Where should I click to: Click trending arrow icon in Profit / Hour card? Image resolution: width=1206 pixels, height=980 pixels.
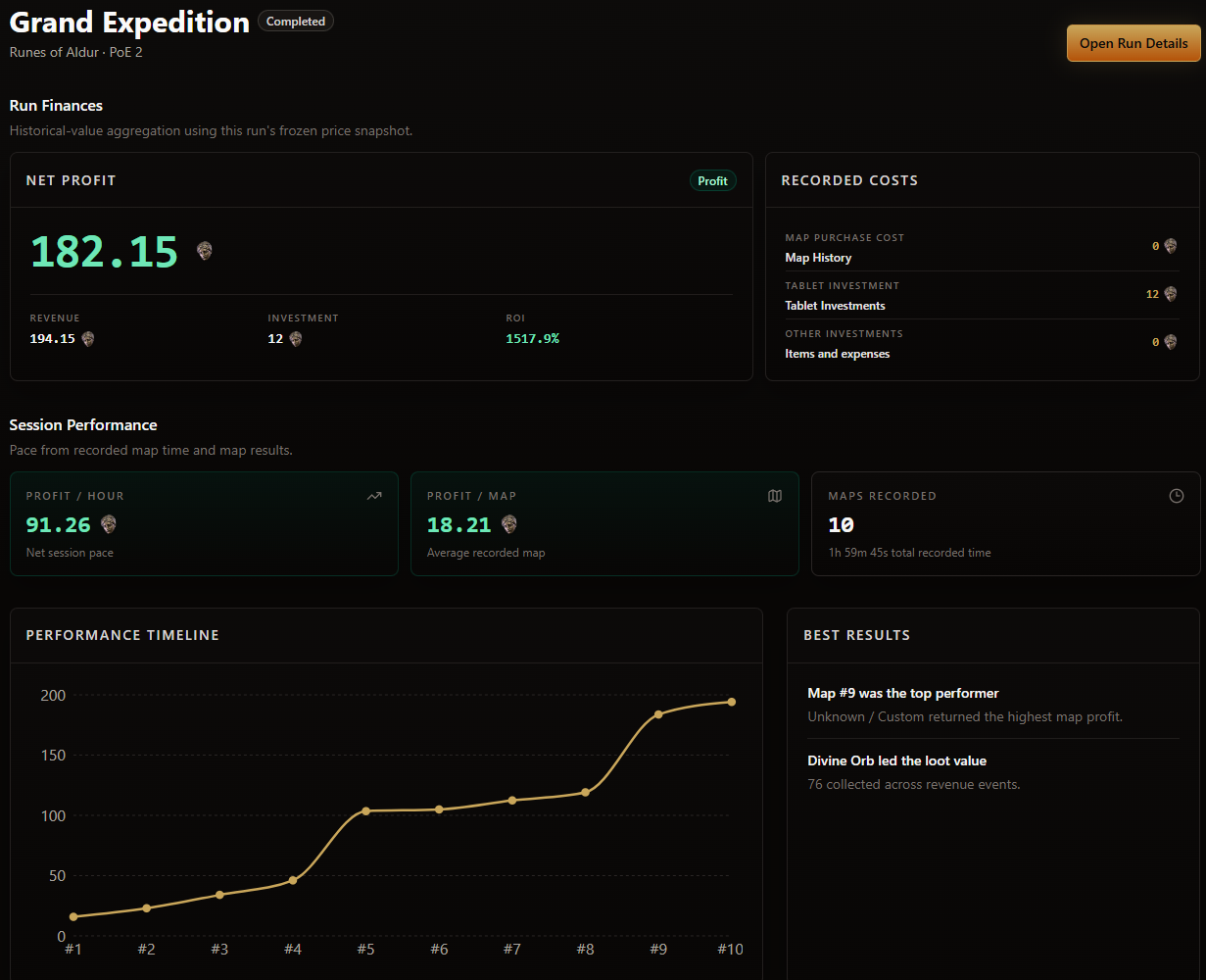[374, 496]
